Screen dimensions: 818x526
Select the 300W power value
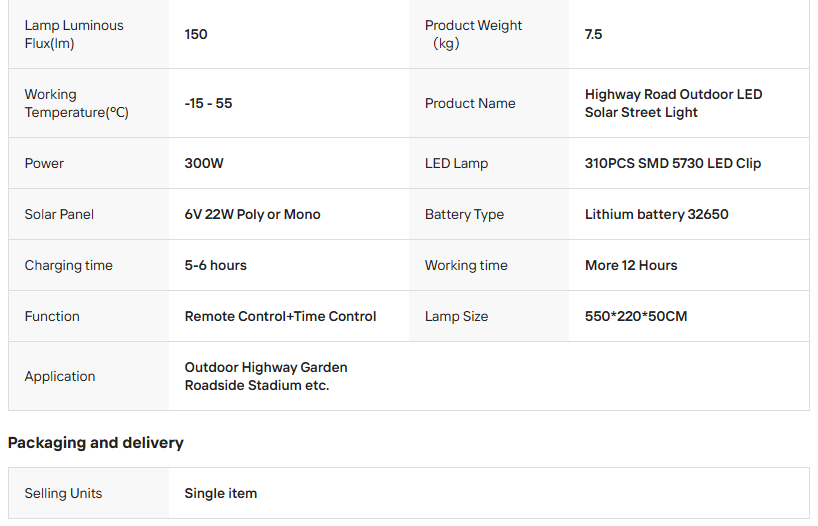204,163
